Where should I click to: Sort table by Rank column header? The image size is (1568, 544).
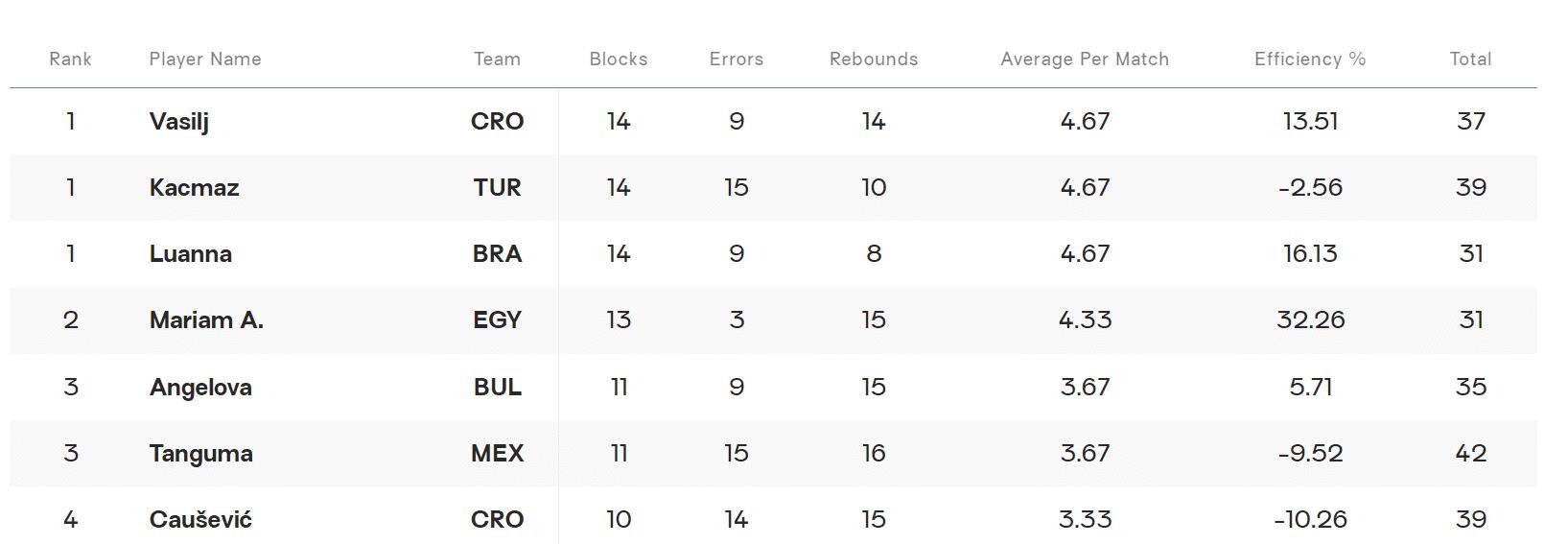tap(70, 59)
